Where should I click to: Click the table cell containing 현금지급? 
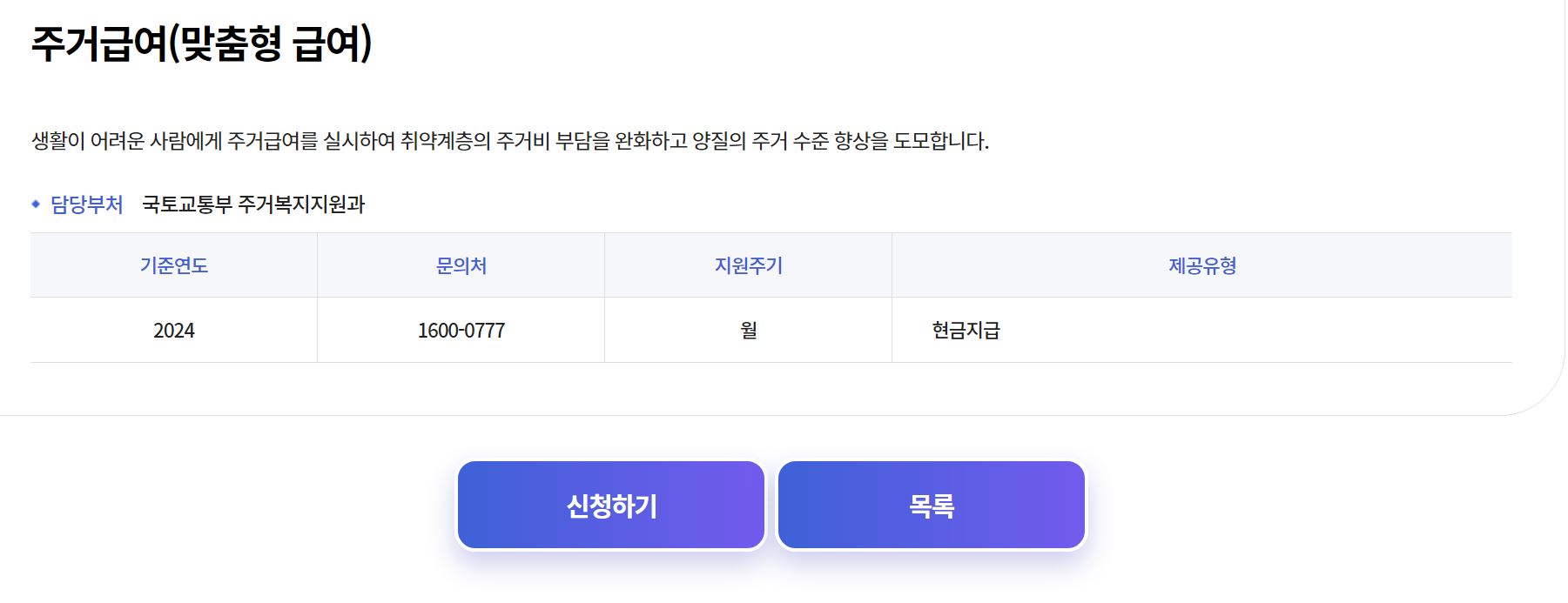[x=1201, y=330]
